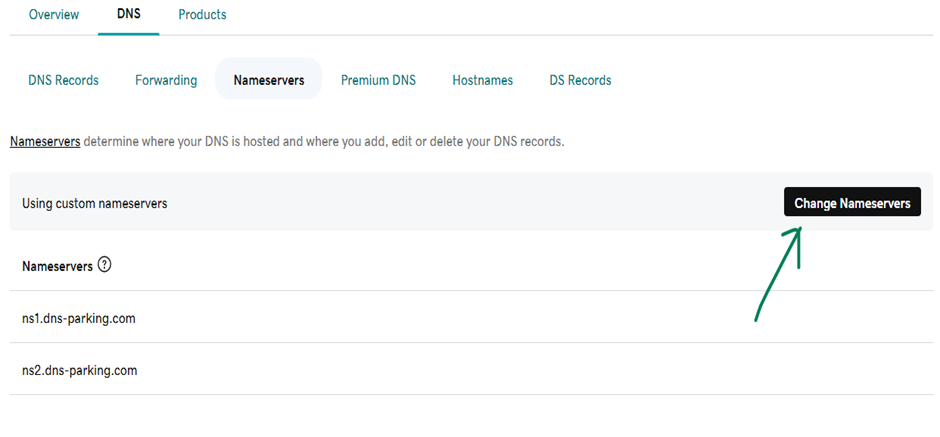Open the Overview tab
Image resolution: width=940 pixels, height=437 pixels.
(x=54, y=14)
